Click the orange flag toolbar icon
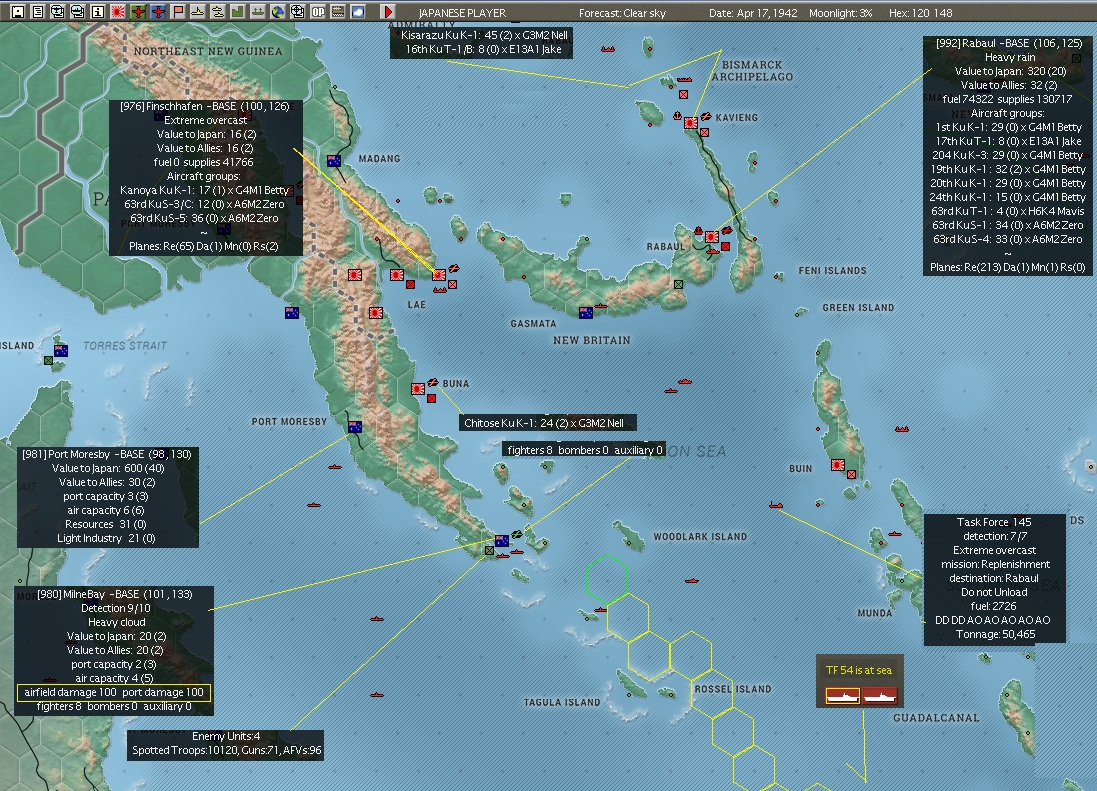Viewport: 1097px width, 791px height. 178,12
